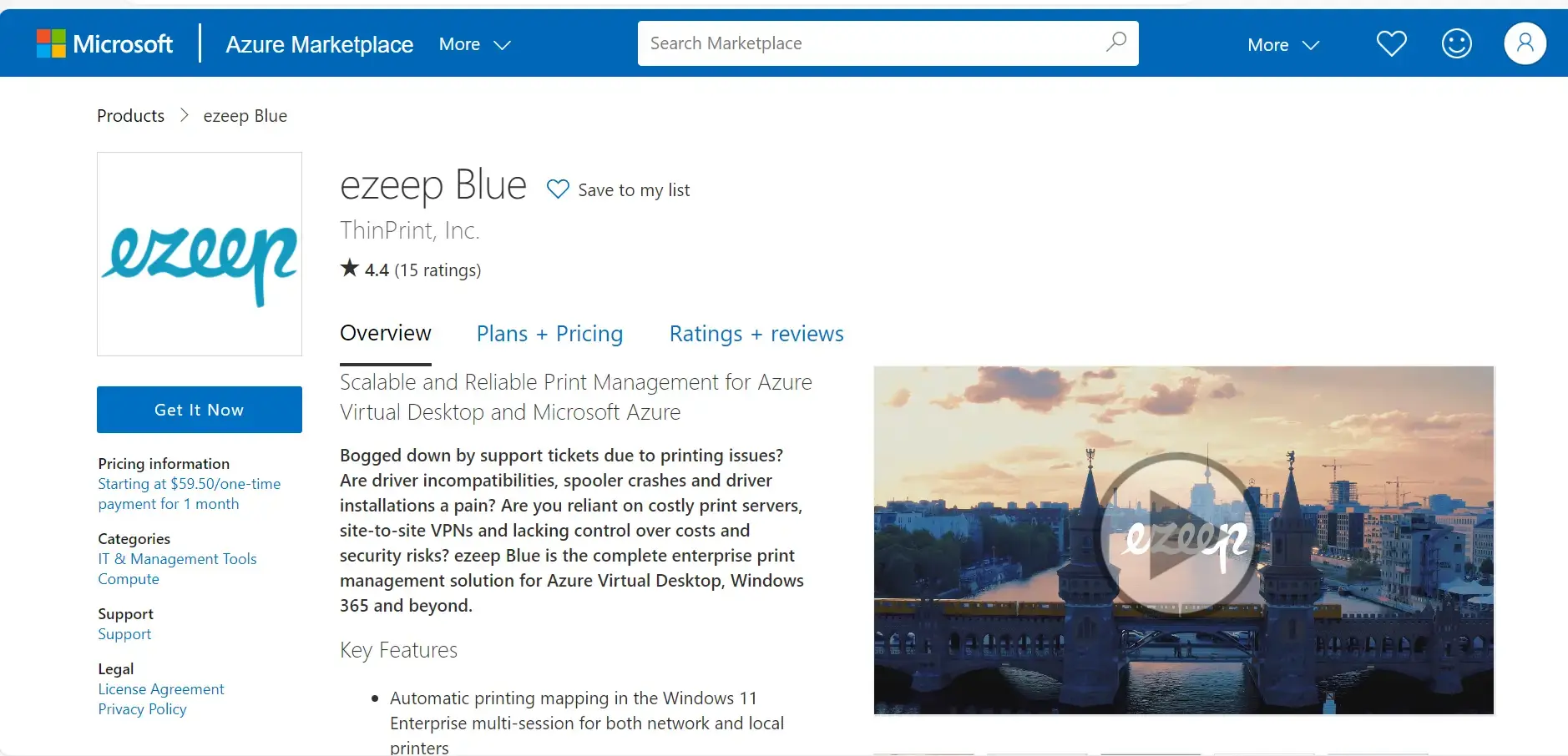Click the heart next to Save to my list
The image size is (1568, 756).
pos(557,189)
